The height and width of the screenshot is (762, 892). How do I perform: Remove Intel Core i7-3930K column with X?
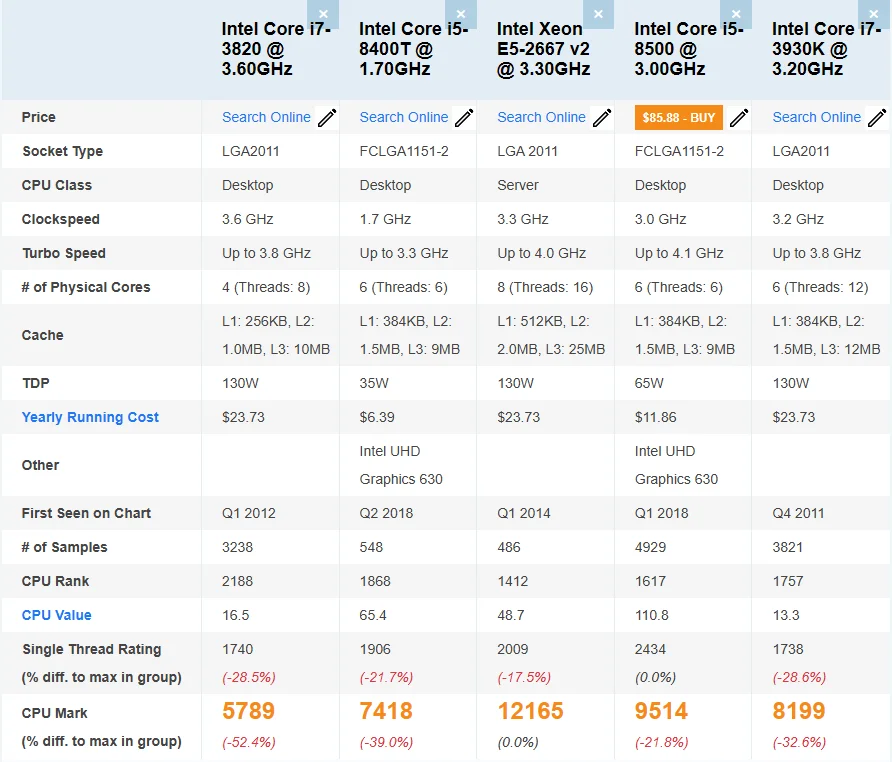(x=874, y=14)
